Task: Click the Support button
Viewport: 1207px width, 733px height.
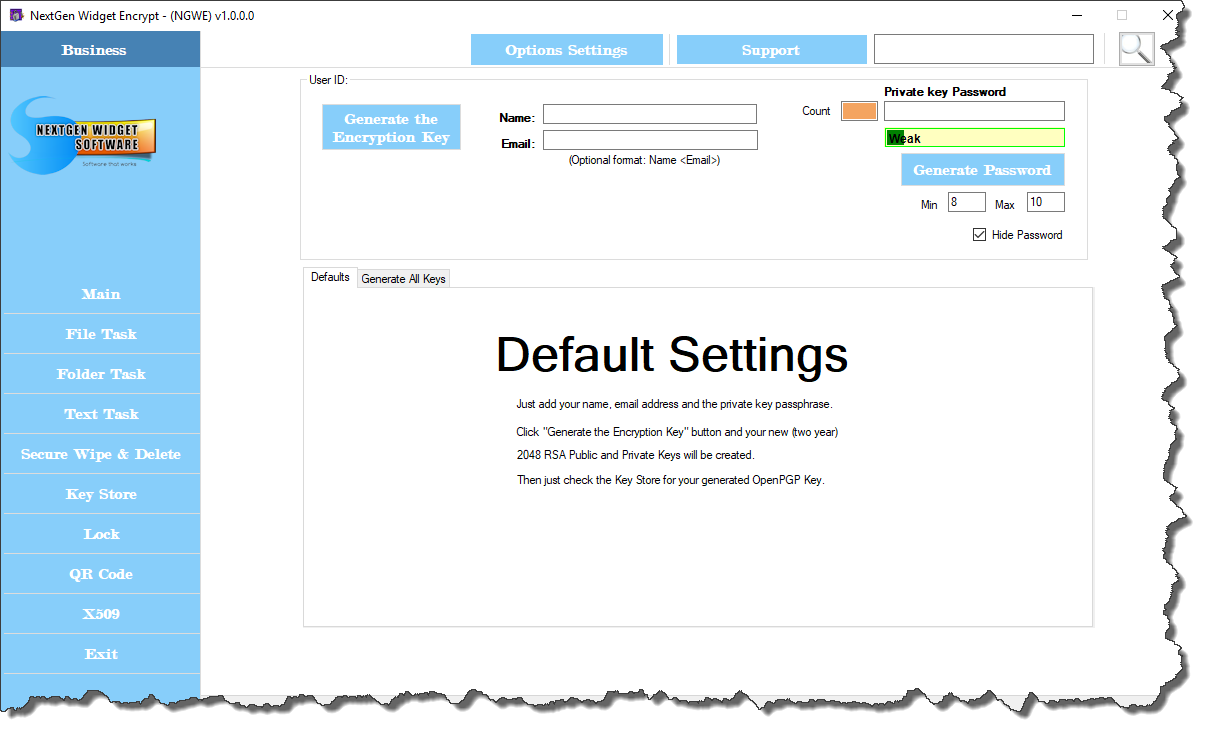Action: [771, 50]
